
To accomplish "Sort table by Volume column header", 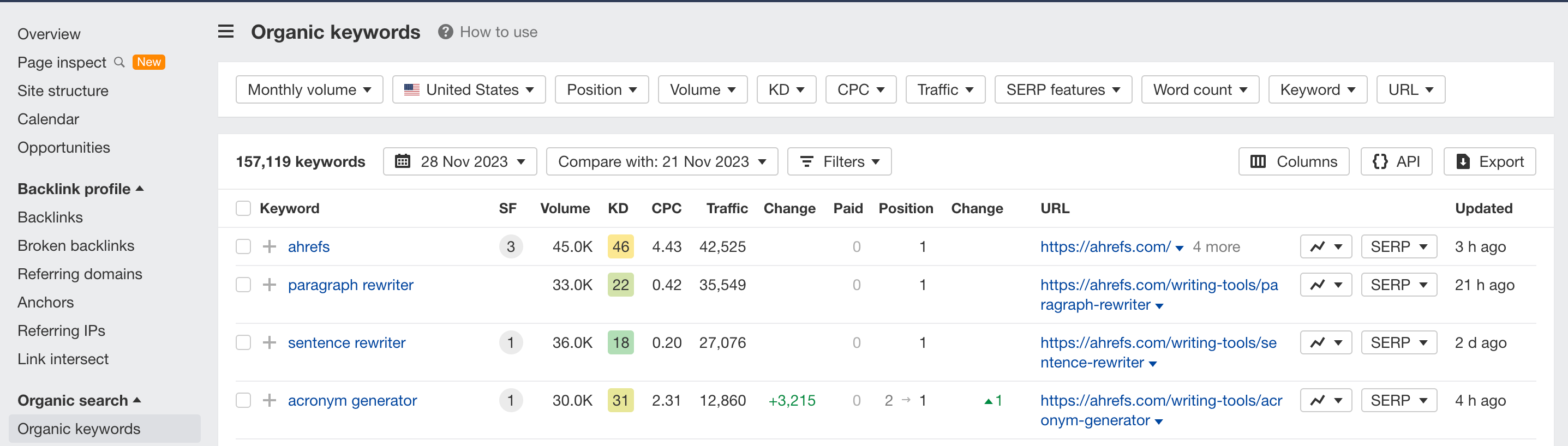I will [565, 209].
